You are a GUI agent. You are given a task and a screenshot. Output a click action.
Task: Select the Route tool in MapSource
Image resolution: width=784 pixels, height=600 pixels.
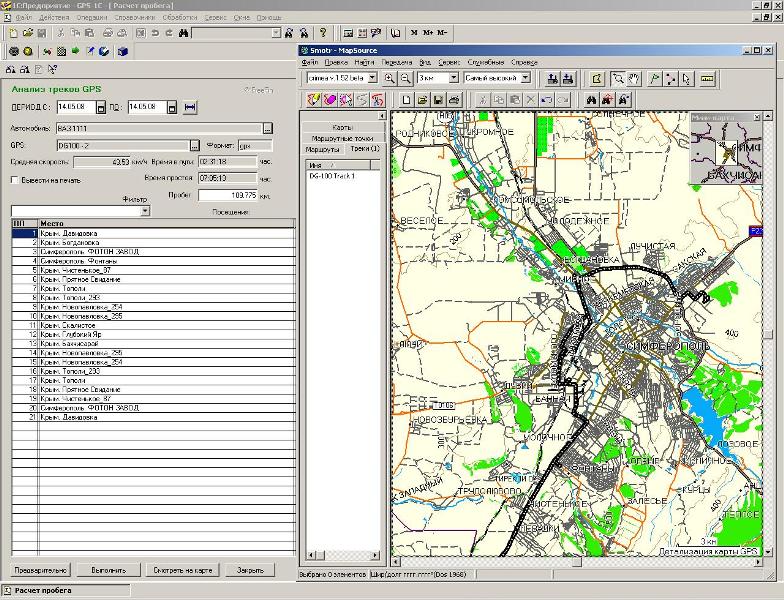click(670, 78)
